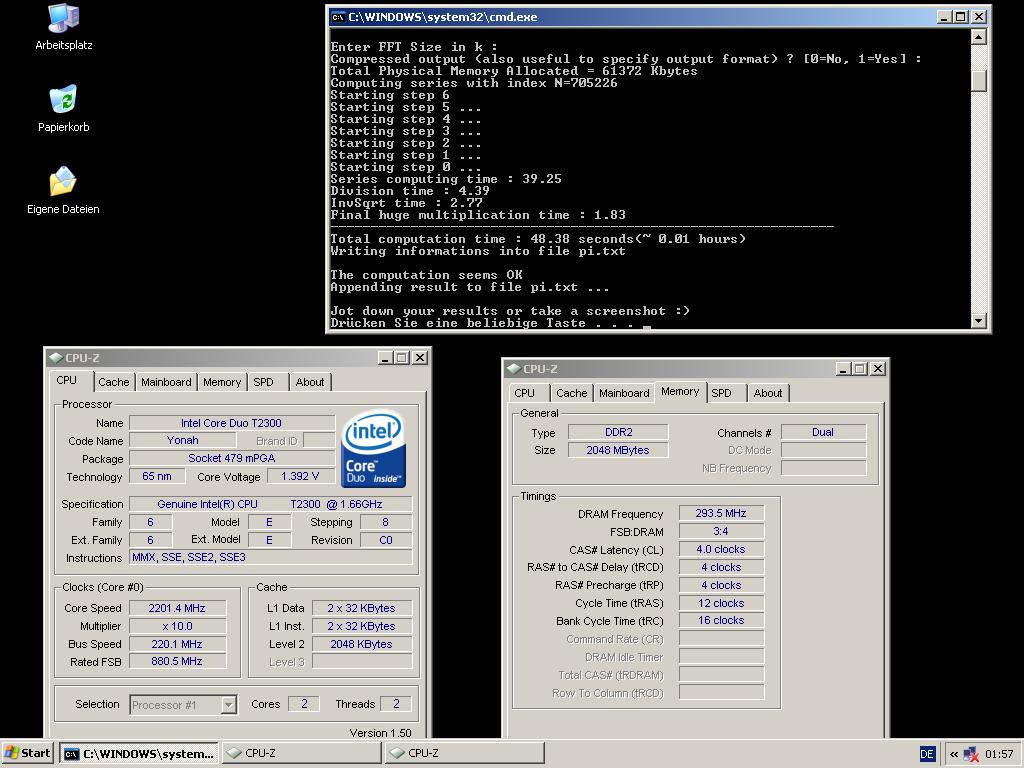Close the right CPU-Z window
This screenshot has width=1024, height=768.
[x=878, y=369]
